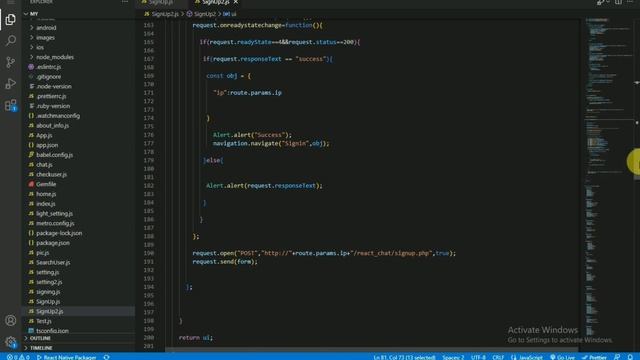Image resolution: width=640 pixels, height=360 pixels.
Task: Open SearchUser.js in the explorer
Action: tap(53, 263)
